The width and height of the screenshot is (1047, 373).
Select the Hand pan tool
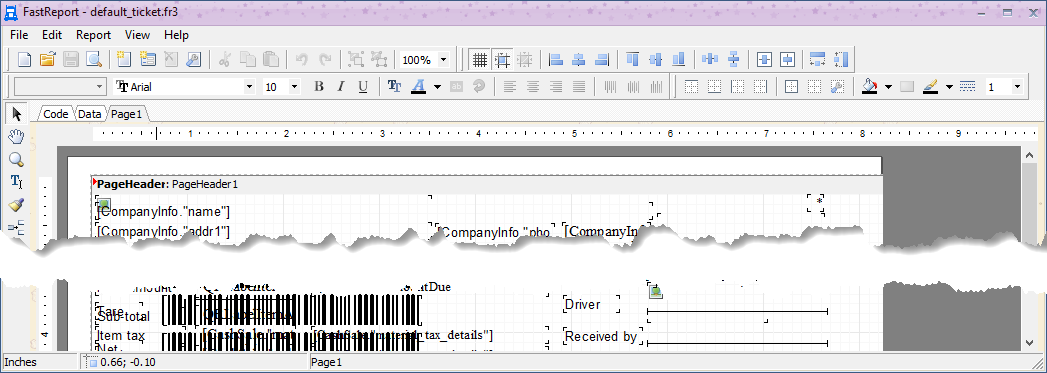point(16,137)
